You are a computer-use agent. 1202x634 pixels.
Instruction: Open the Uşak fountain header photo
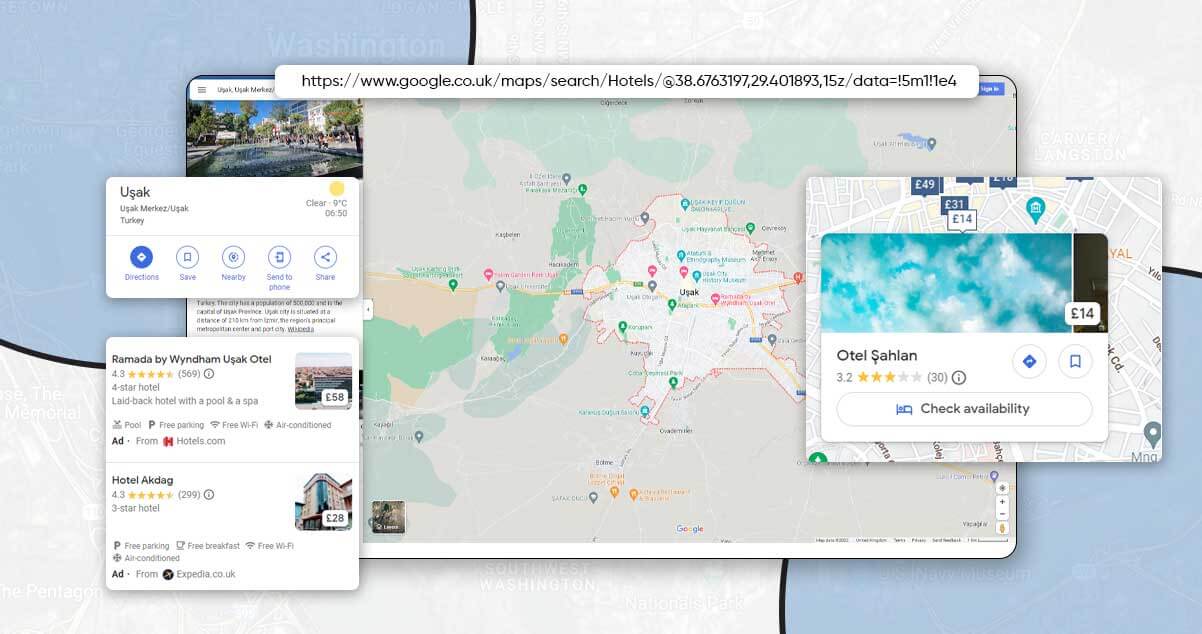point(274,138)
